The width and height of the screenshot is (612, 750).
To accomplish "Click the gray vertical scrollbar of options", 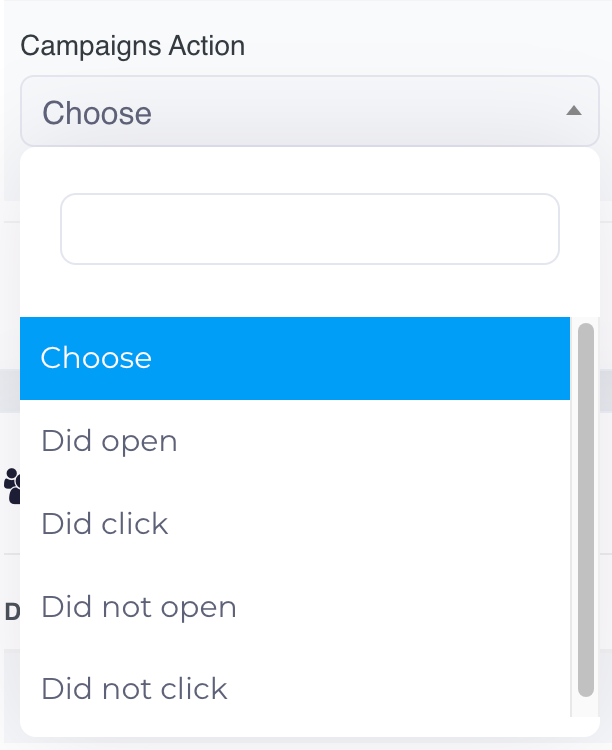I will point(586,508).
